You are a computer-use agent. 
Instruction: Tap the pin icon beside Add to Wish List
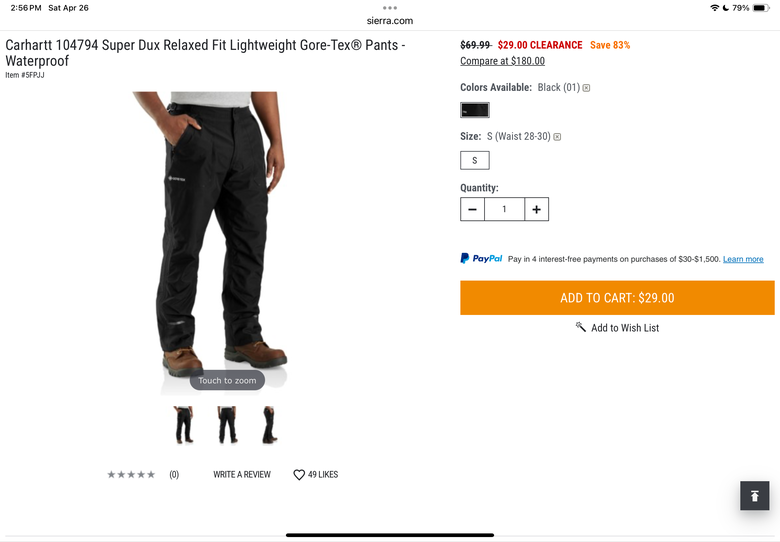tap(581, 327)
